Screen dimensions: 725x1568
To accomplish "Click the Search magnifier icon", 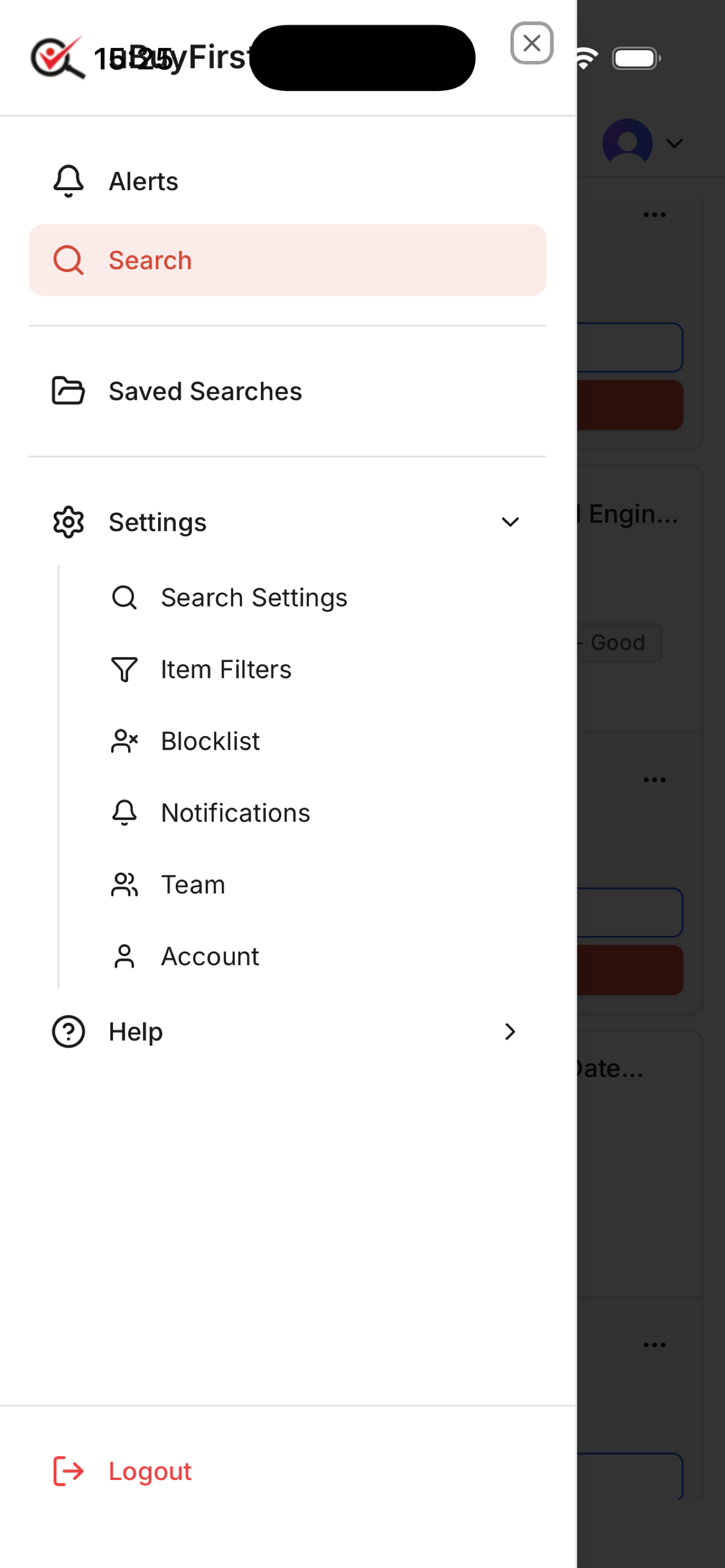I will 68,261.
